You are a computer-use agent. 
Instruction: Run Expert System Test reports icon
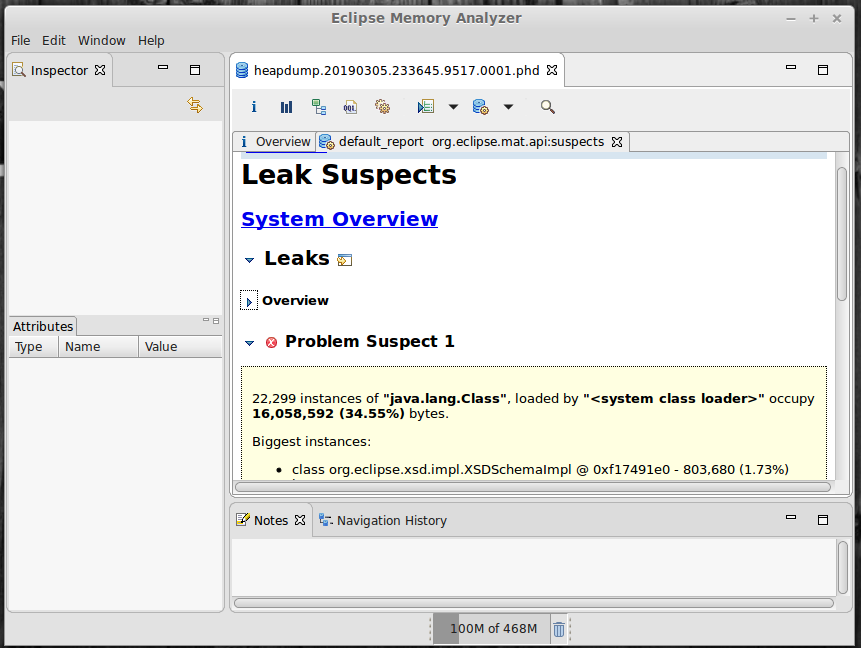[426, 107]
